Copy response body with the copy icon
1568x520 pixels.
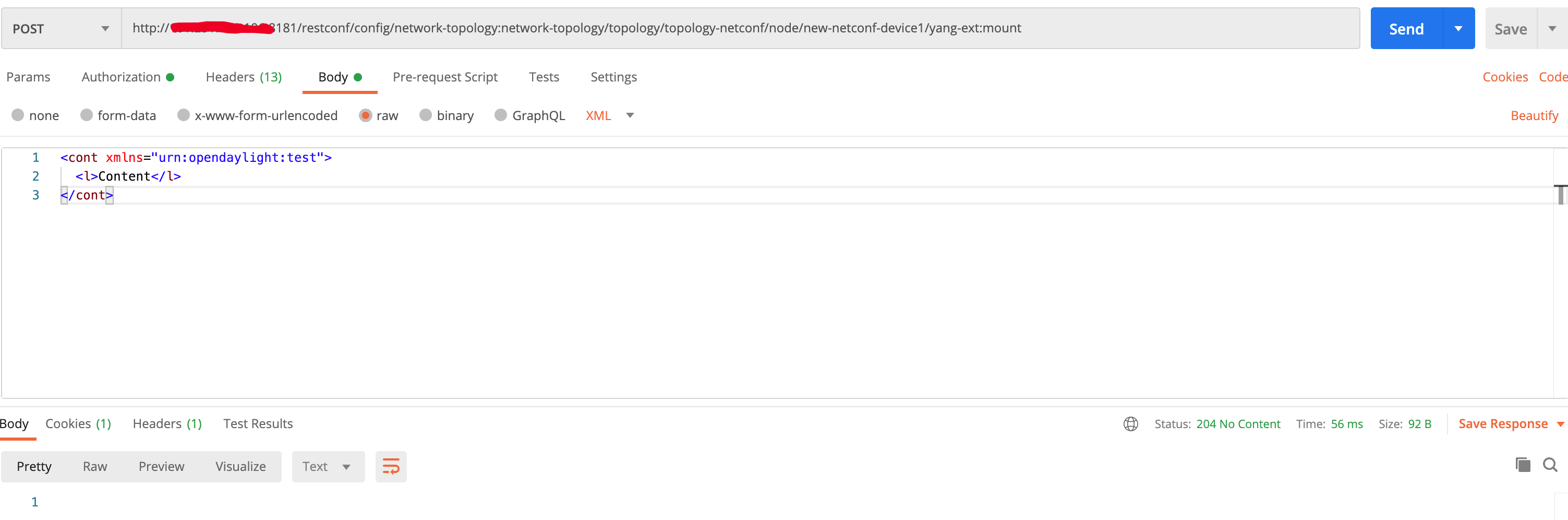pyautogui.click(x=1522, y=465)
